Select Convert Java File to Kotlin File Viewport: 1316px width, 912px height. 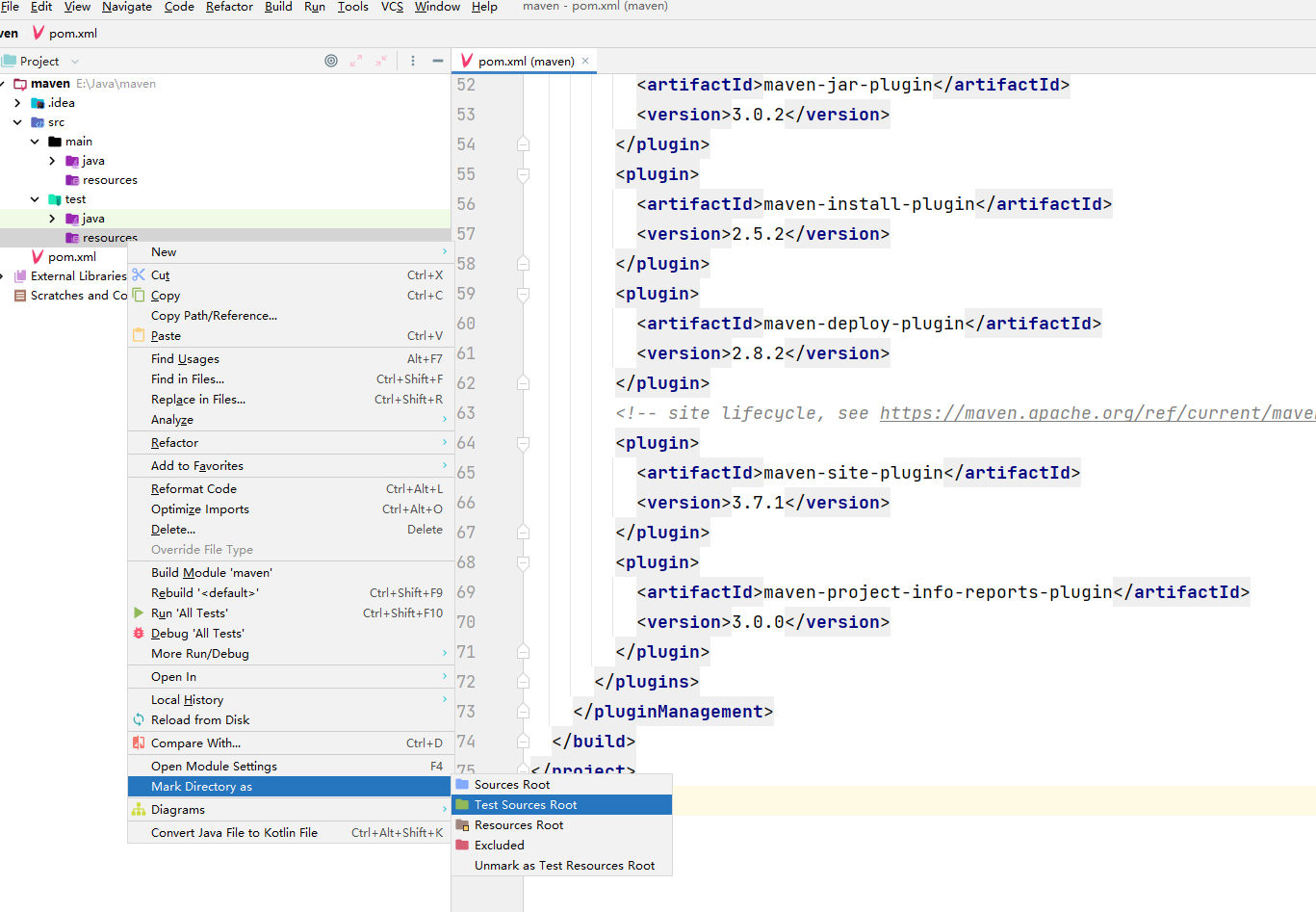pos(291,833)
